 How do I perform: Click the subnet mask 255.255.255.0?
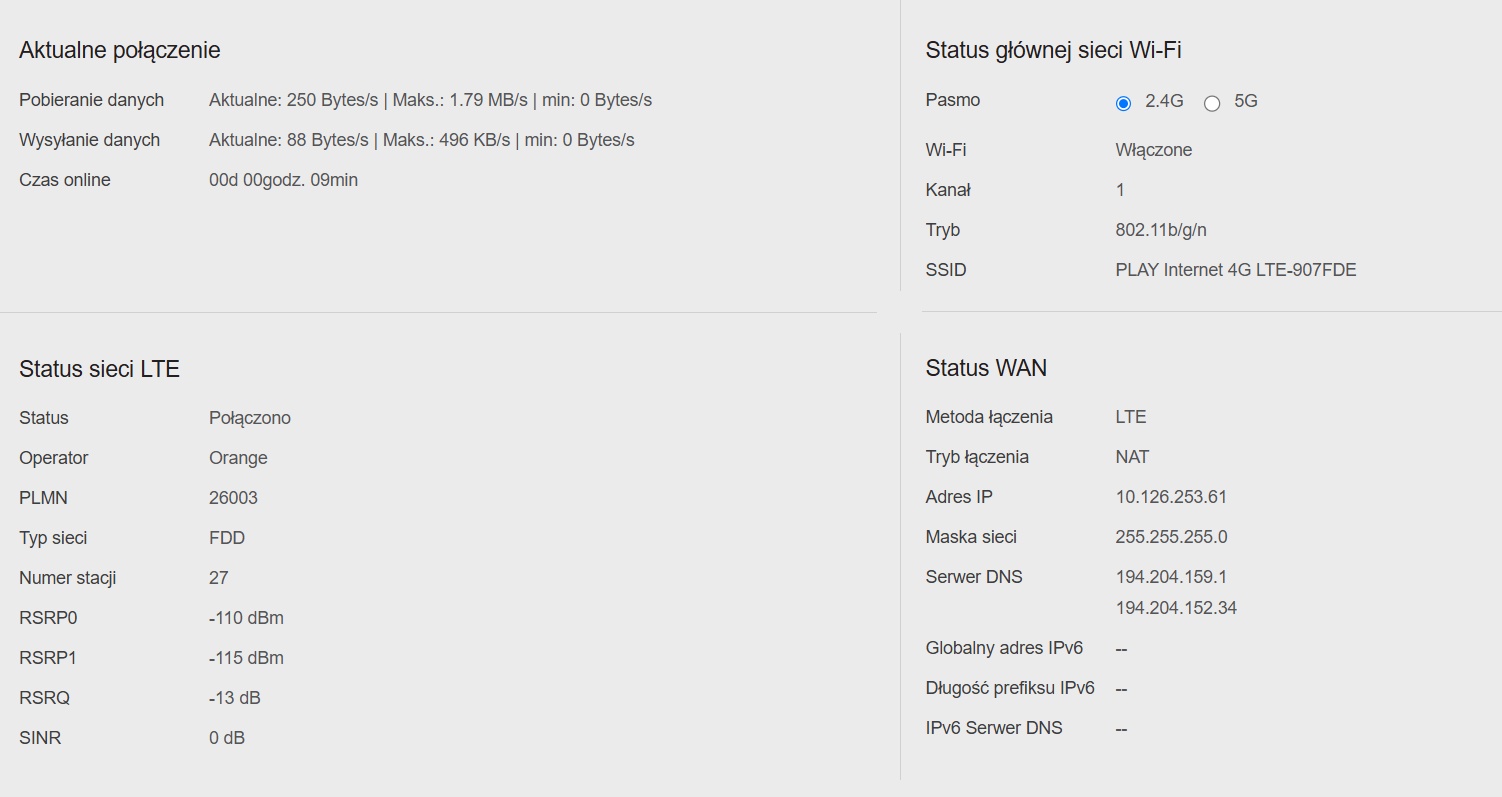pyautogui.click(x=1171, y=537)
